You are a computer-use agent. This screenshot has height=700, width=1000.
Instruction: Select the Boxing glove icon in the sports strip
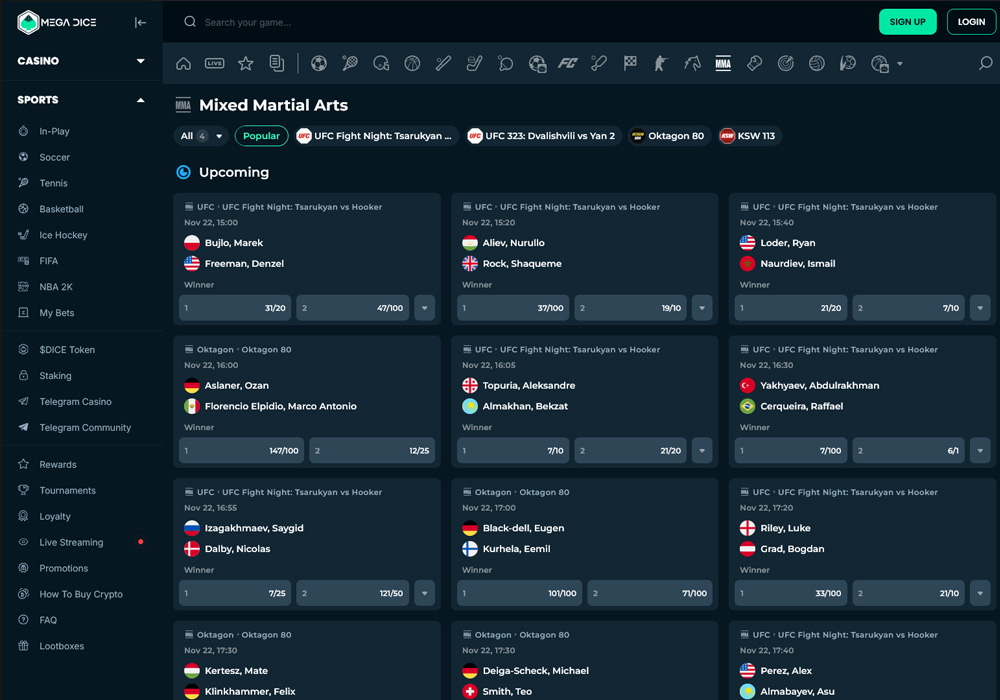[x=755, y=63]
